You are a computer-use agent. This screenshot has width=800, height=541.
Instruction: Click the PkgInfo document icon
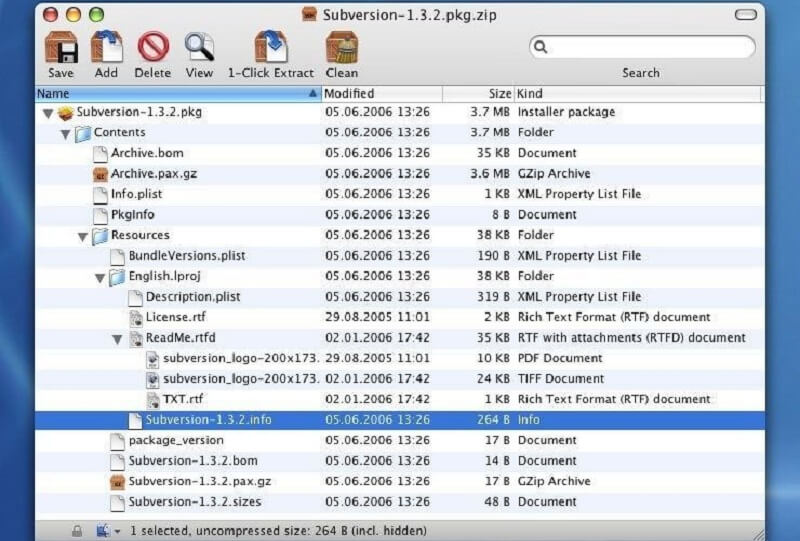tap(100, 215)
